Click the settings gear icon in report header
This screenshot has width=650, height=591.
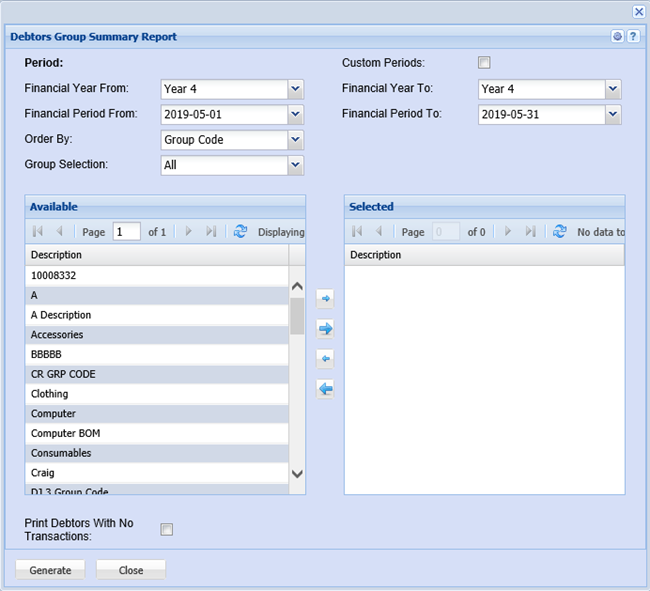click(618, 37)
